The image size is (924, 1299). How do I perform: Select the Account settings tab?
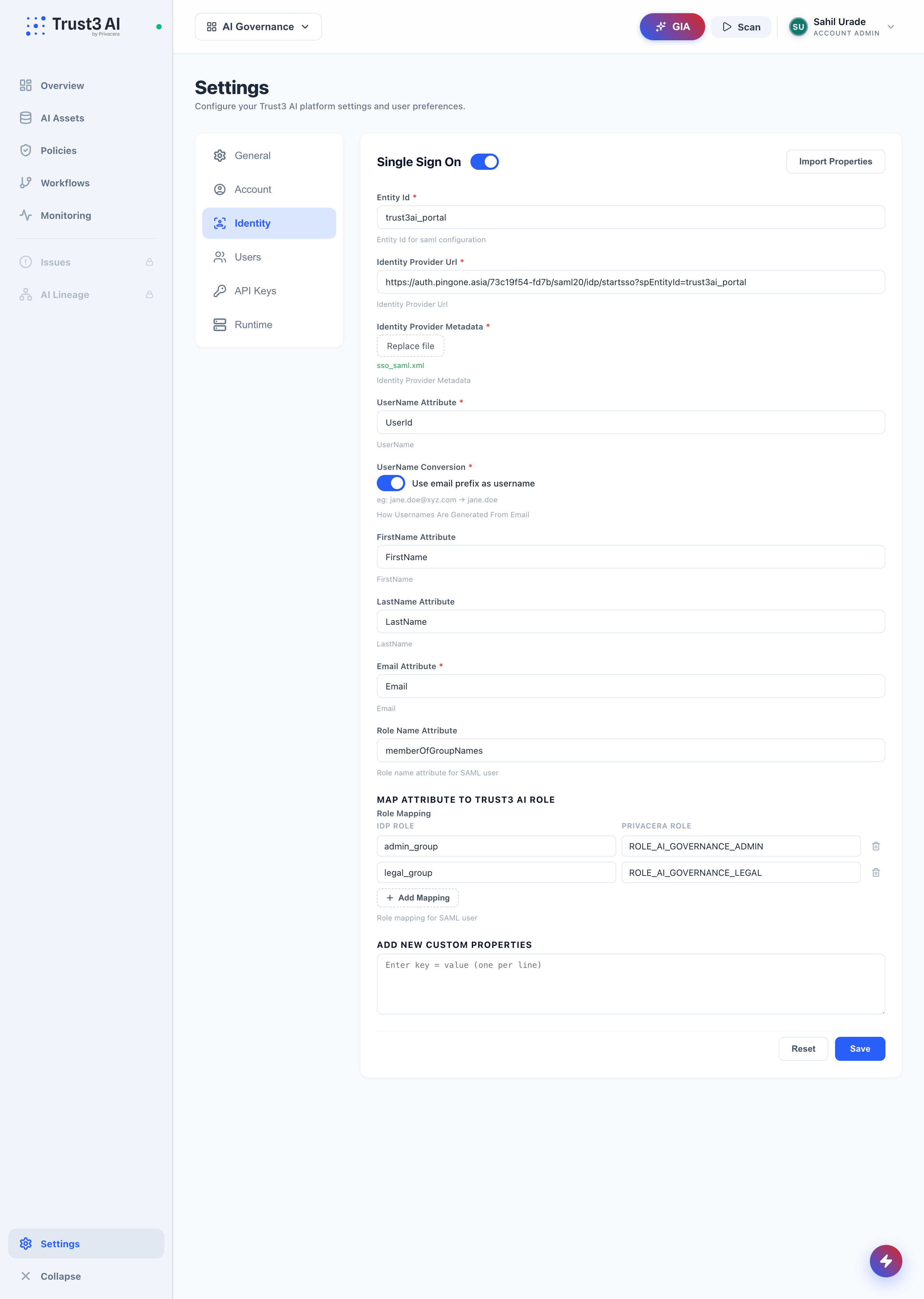point(269,189)
